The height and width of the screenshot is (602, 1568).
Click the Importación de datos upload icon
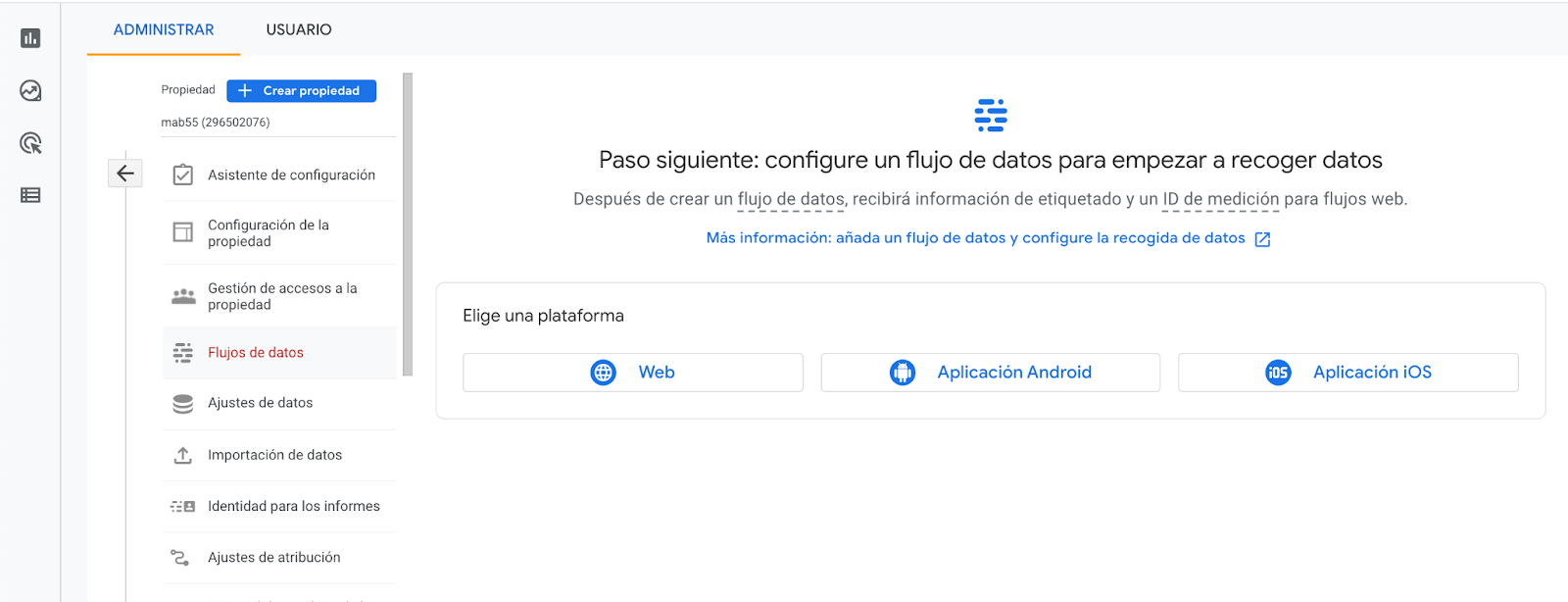(x=183, y=455)
